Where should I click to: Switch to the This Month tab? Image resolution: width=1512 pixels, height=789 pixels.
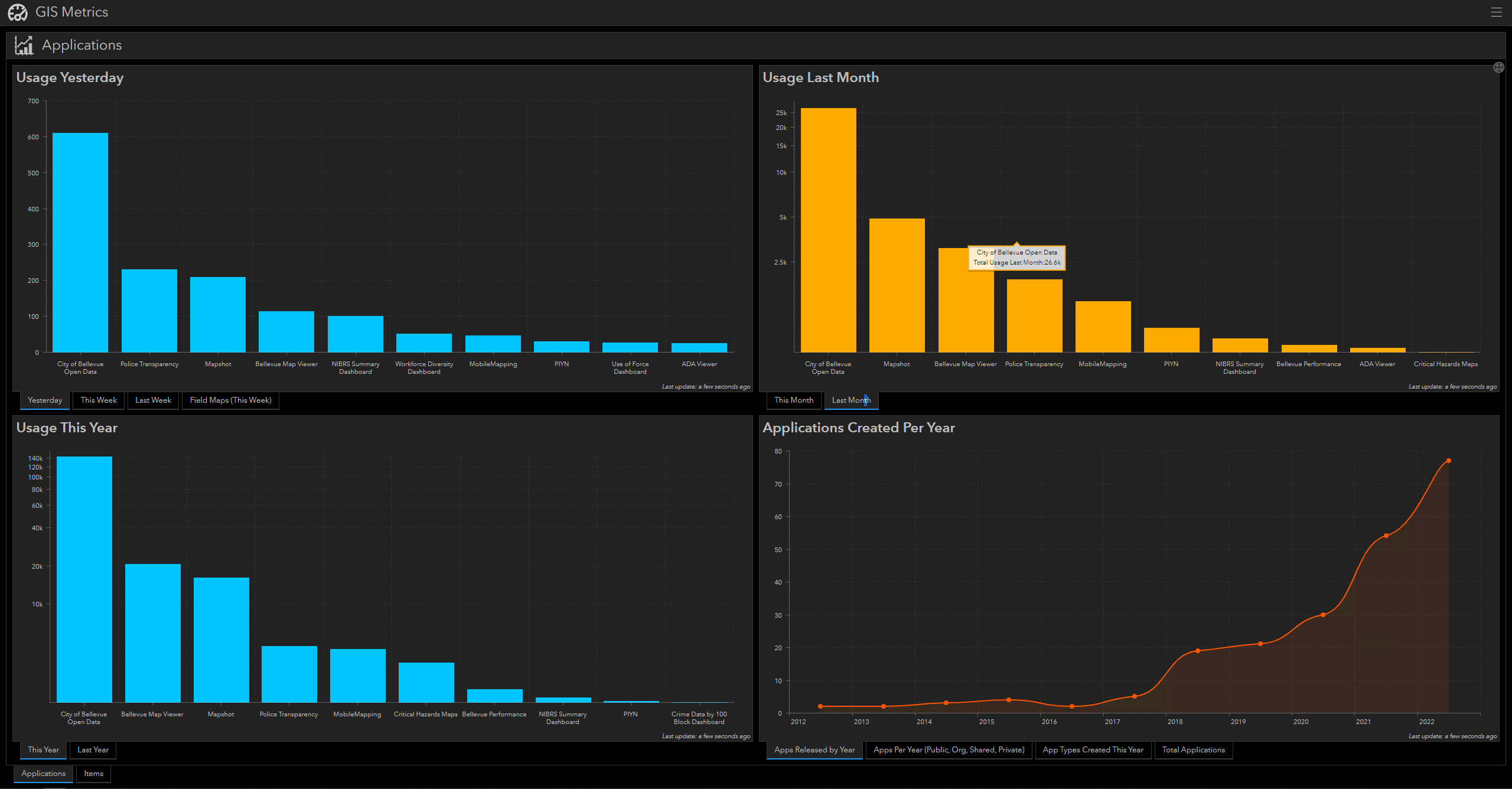[x=793, y=400]
